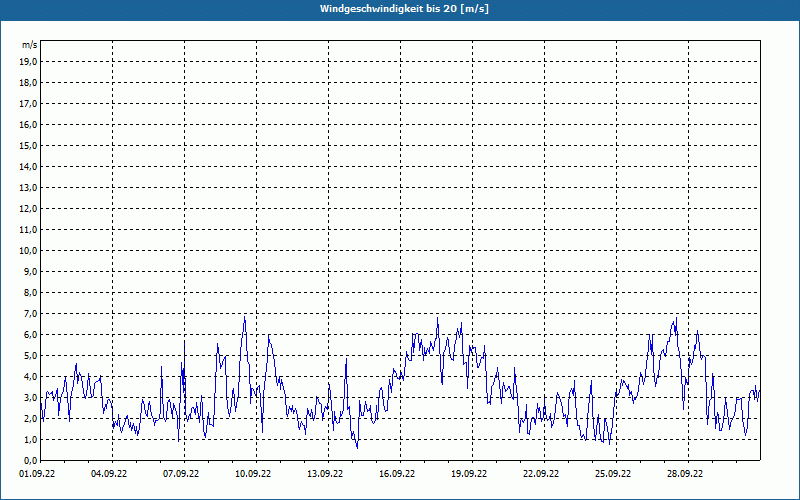Select the 22.09.22 date label
Viewport: 800px width, 500px height.
point(541,474)
